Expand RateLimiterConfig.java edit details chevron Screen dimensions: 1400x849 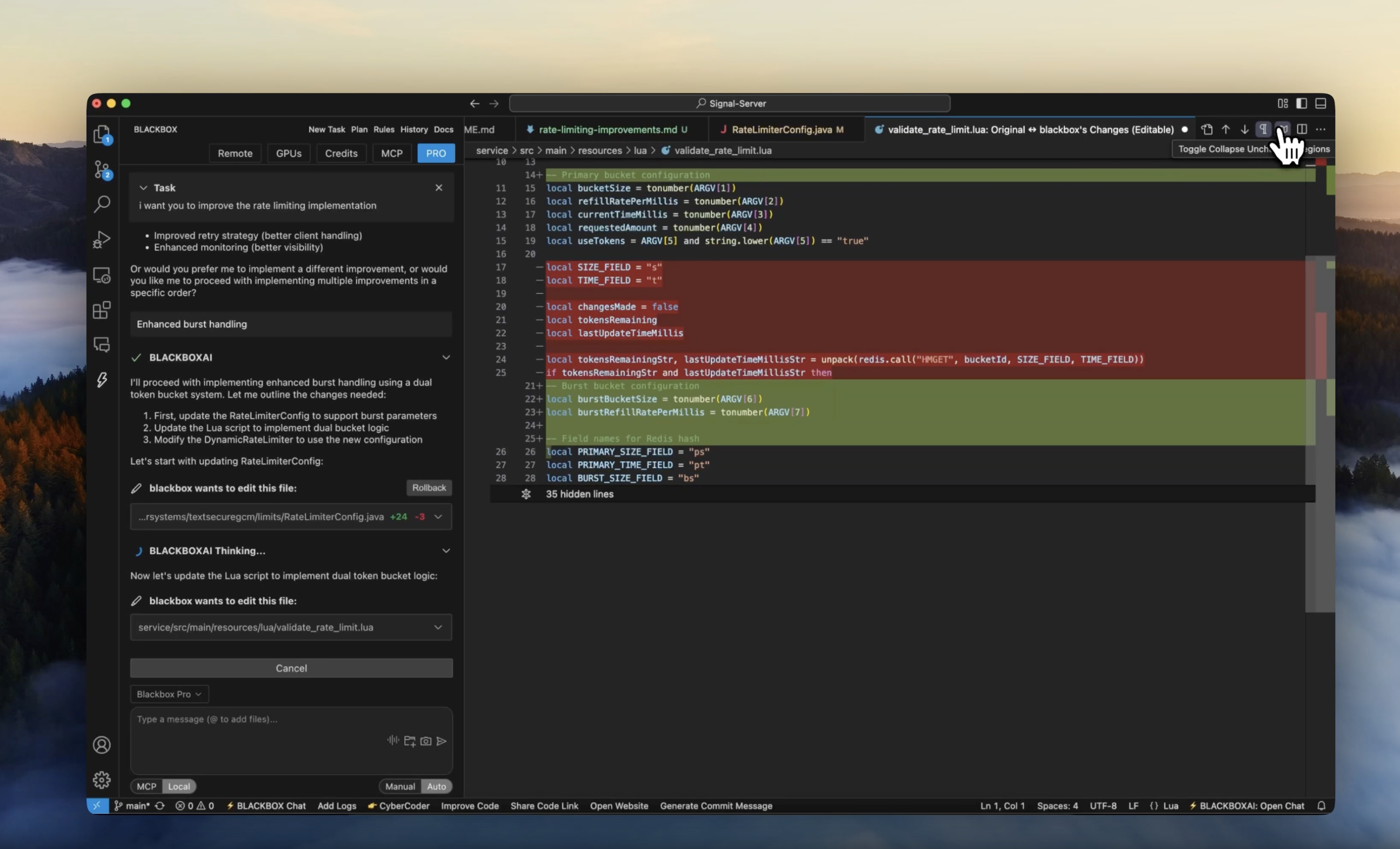pos(438,517)
